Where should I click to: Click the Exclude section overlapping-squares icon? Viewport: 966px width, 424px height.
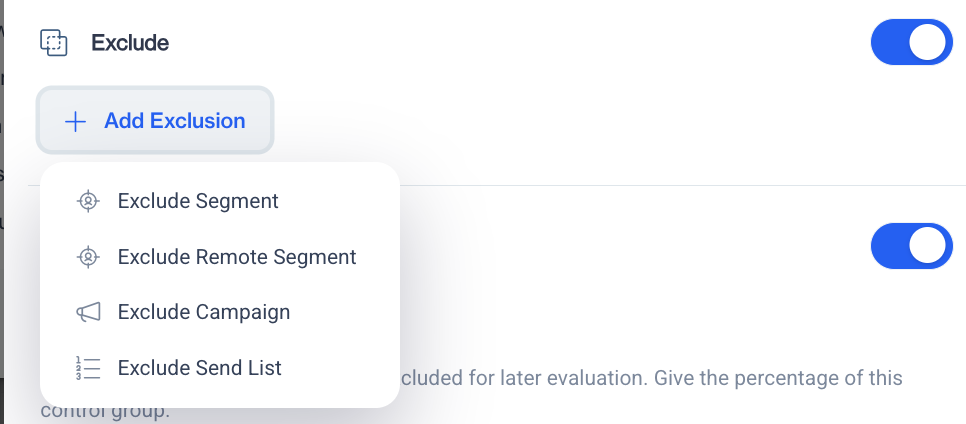coord(53,43)
